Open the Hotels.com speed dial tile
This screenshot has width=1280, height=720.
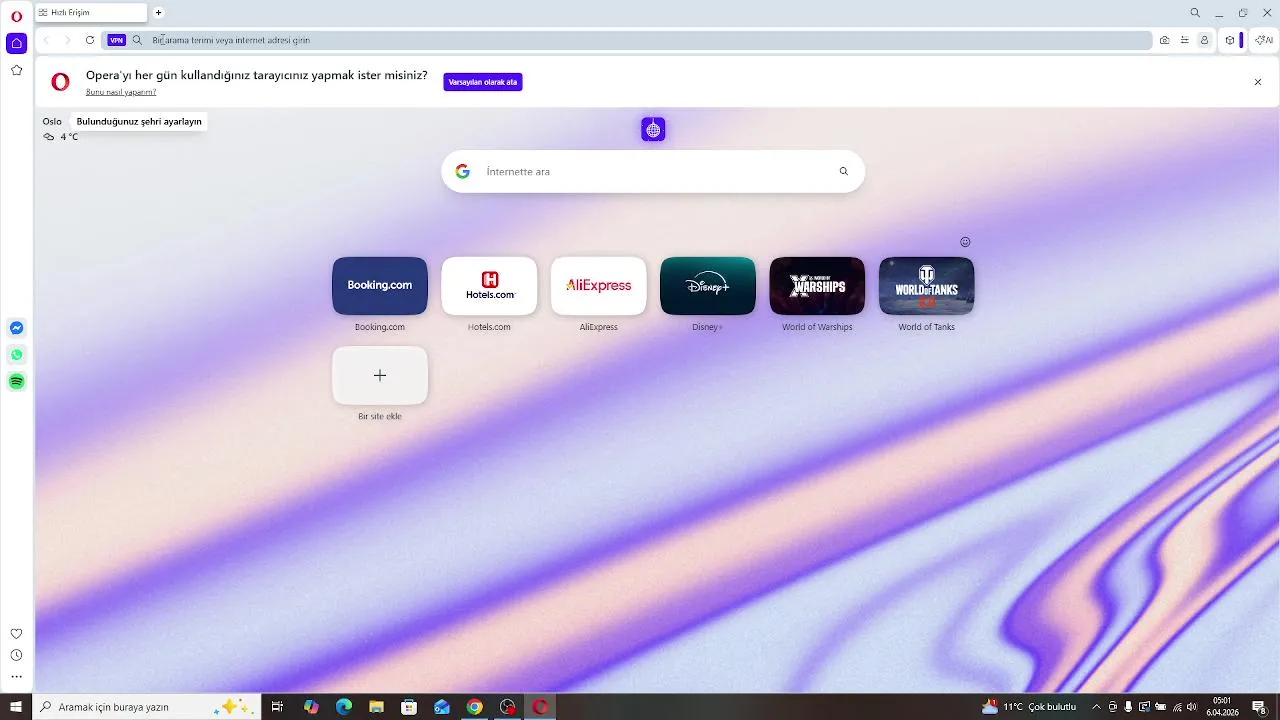489,285
